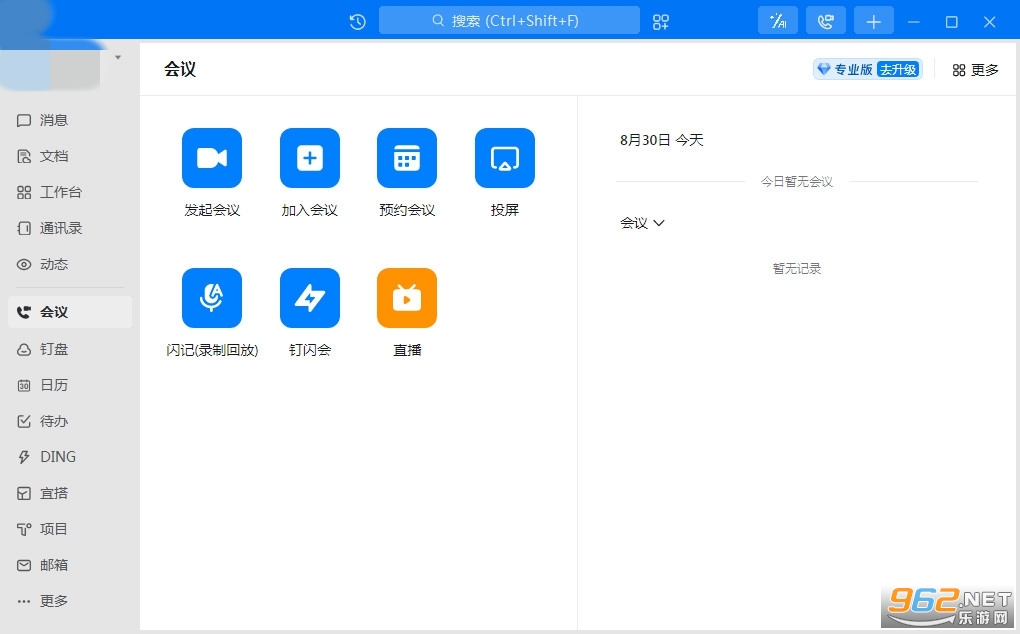Open 闪记(录制回放) recording icon
The image size is (1020, 634).
211,298
